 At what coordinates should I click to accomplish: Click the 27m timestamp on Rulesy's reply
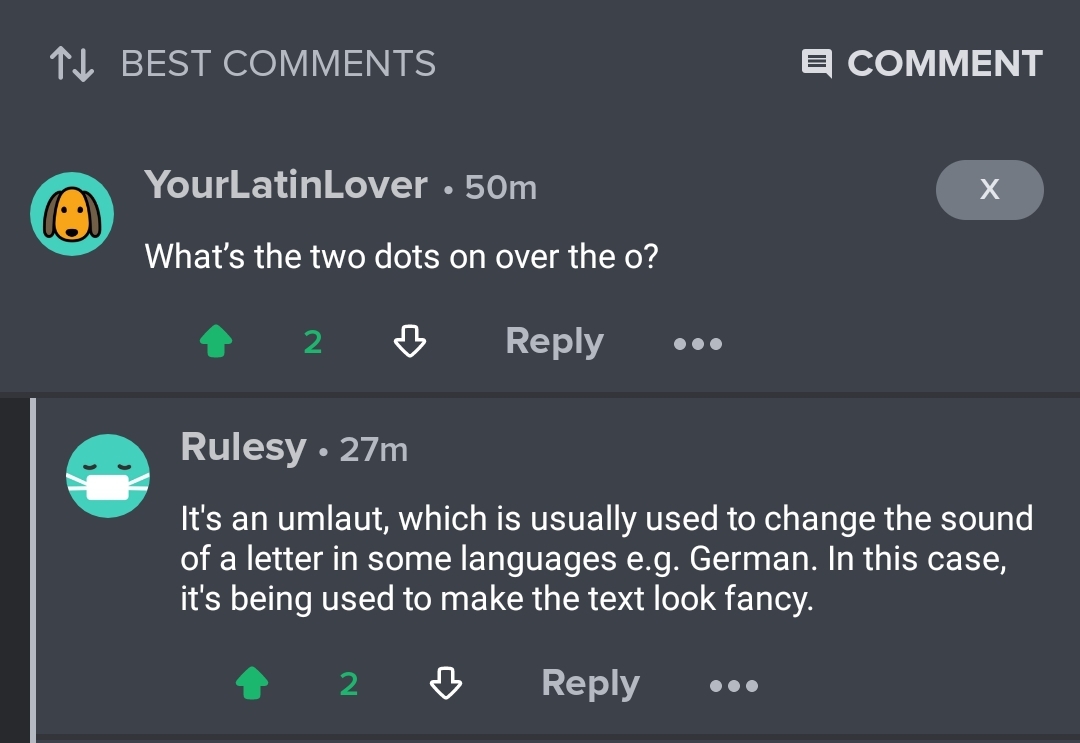pos(374,450)
